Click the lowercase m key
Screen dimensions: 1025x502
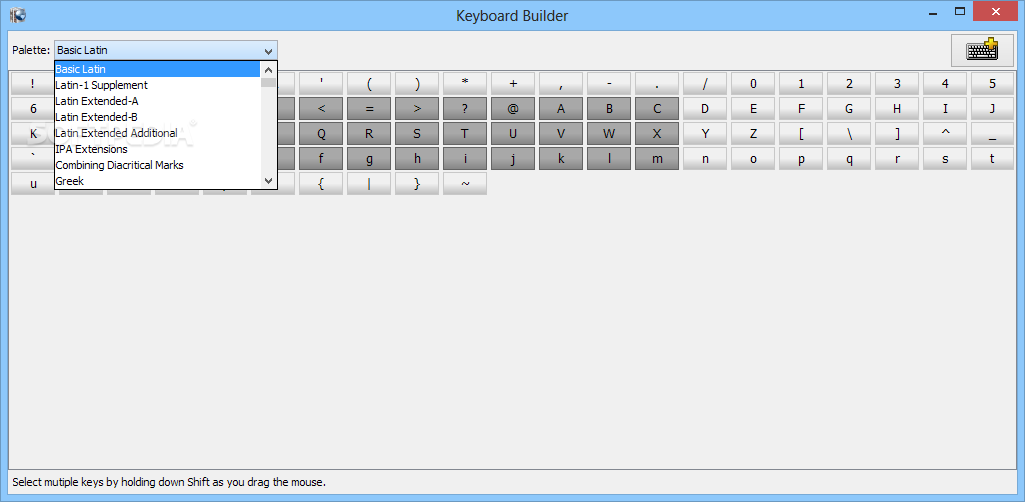(657, 158)
